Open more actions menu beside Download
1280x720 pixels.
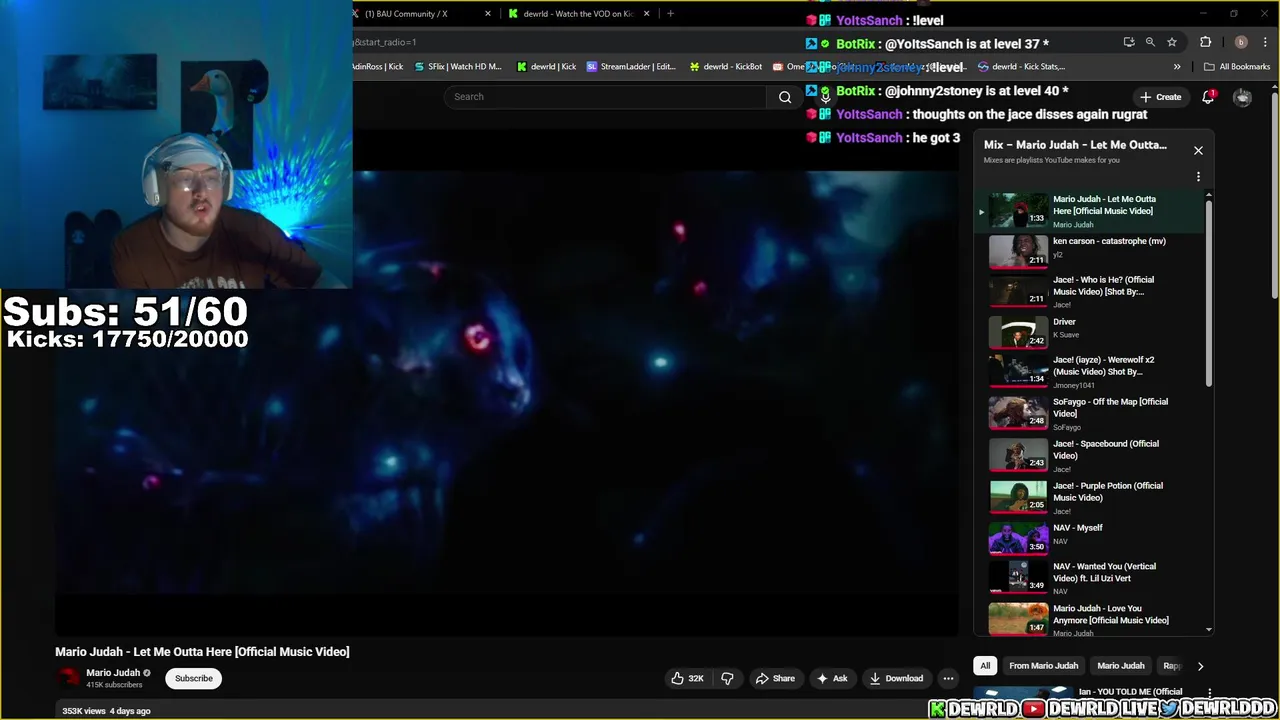pos(948,678)
